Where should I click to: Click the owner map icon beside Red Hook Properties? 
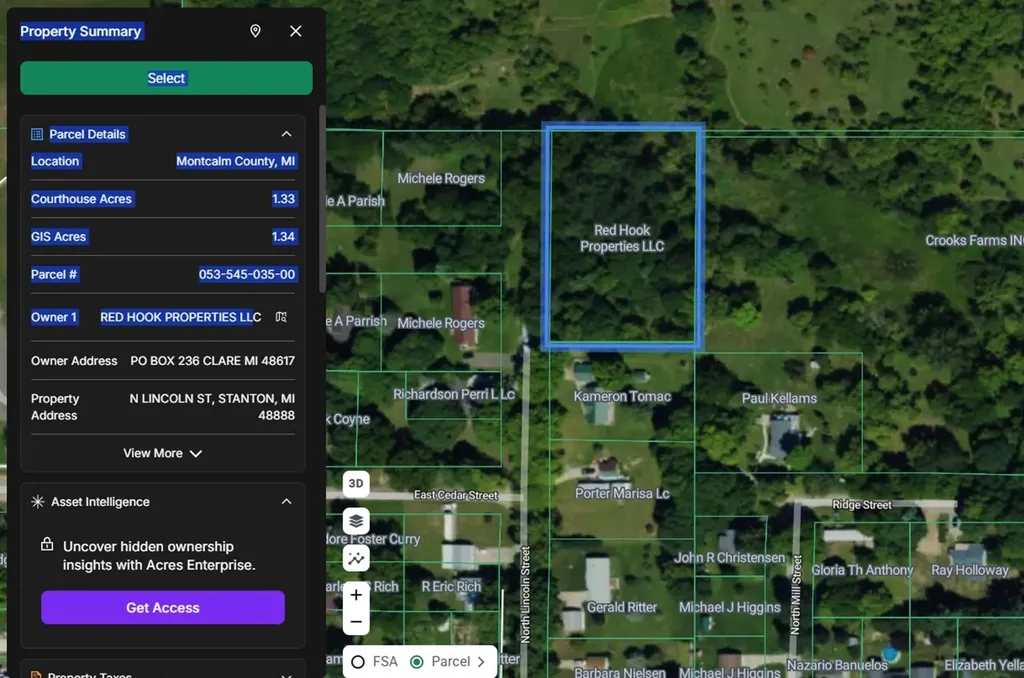(281, 317)
